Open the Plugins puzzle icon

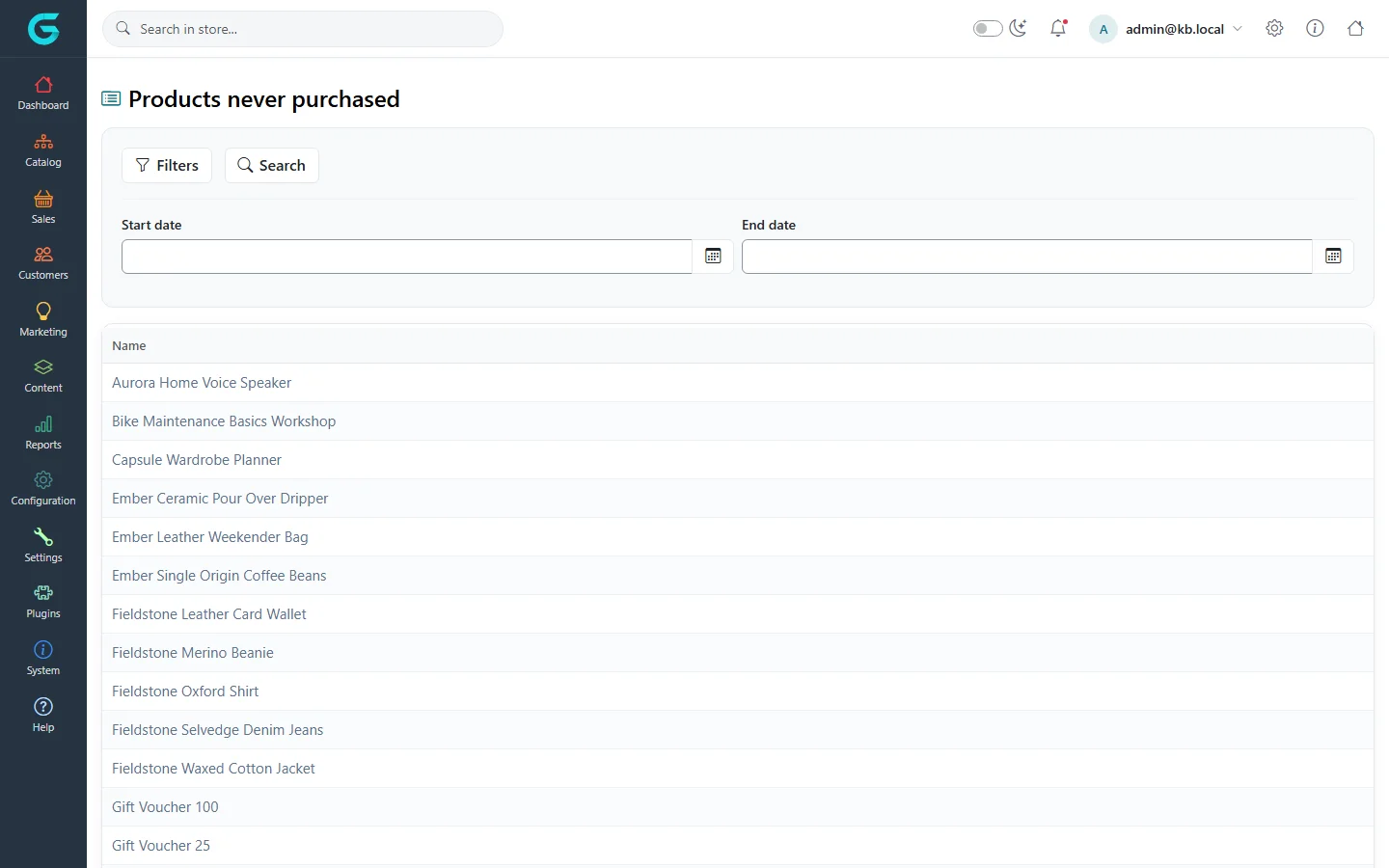43,593
